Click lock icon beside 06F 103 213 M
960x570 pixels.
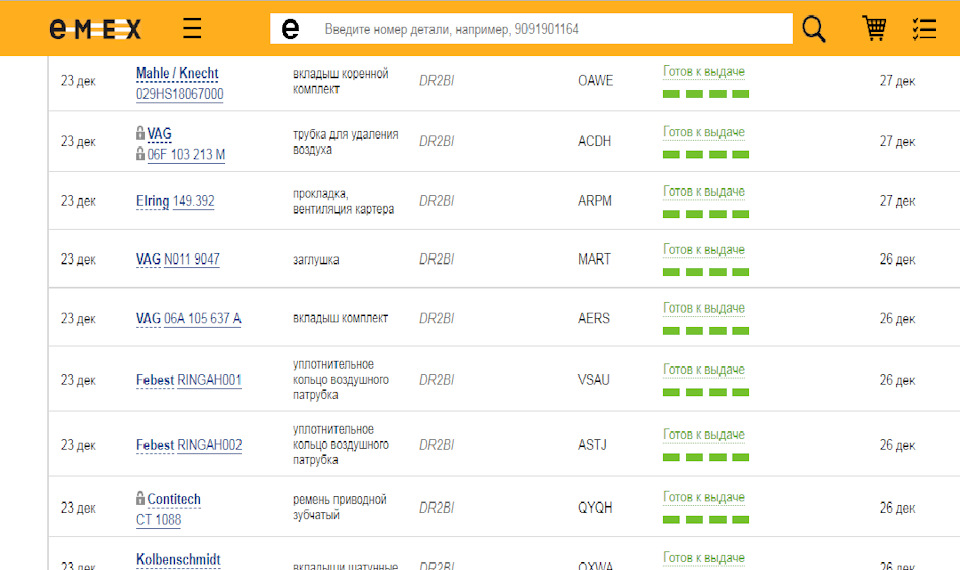(141, 154)
